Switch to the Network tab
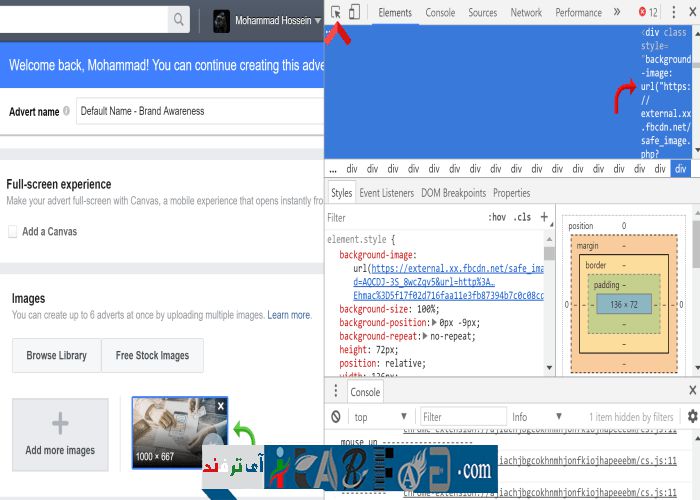Viewport: 700px width, 500px height. click(x=526, y=13)
